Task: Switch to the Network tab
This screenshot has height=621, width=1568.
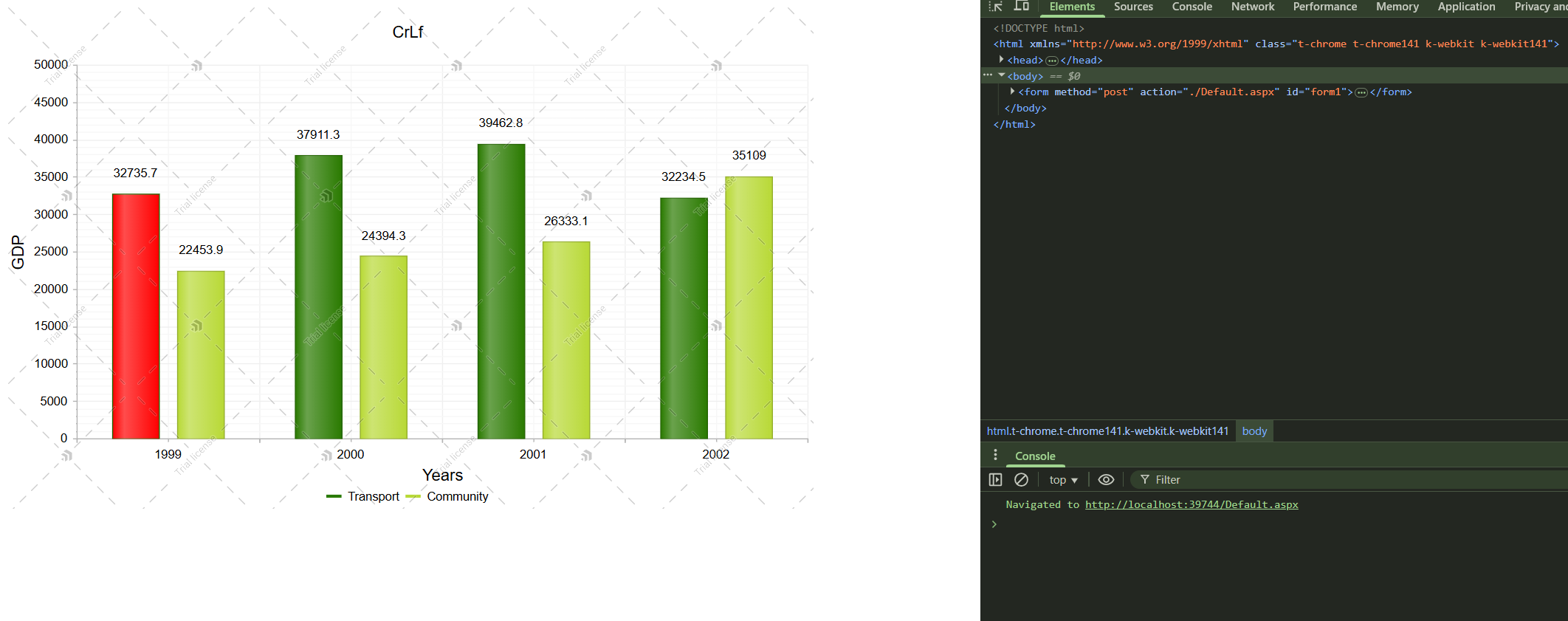Action: [1252, 7]
